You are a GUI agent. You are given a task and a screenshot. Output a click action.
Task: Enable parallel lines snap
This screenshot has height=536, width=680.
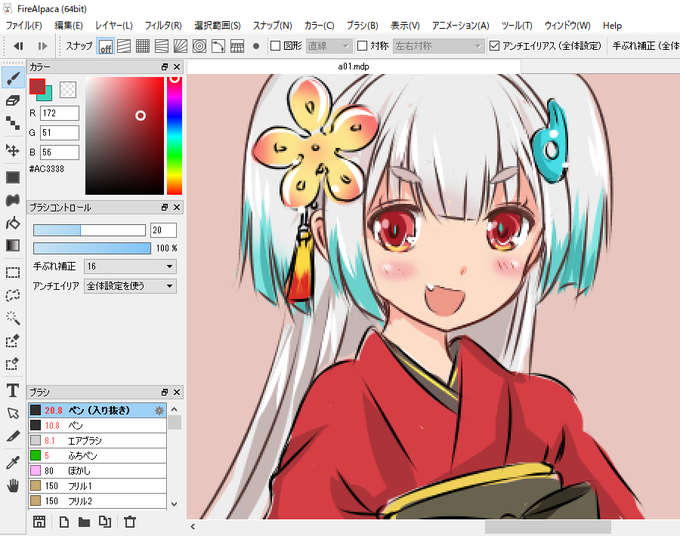pyautogui.click(x=124, y=46)
